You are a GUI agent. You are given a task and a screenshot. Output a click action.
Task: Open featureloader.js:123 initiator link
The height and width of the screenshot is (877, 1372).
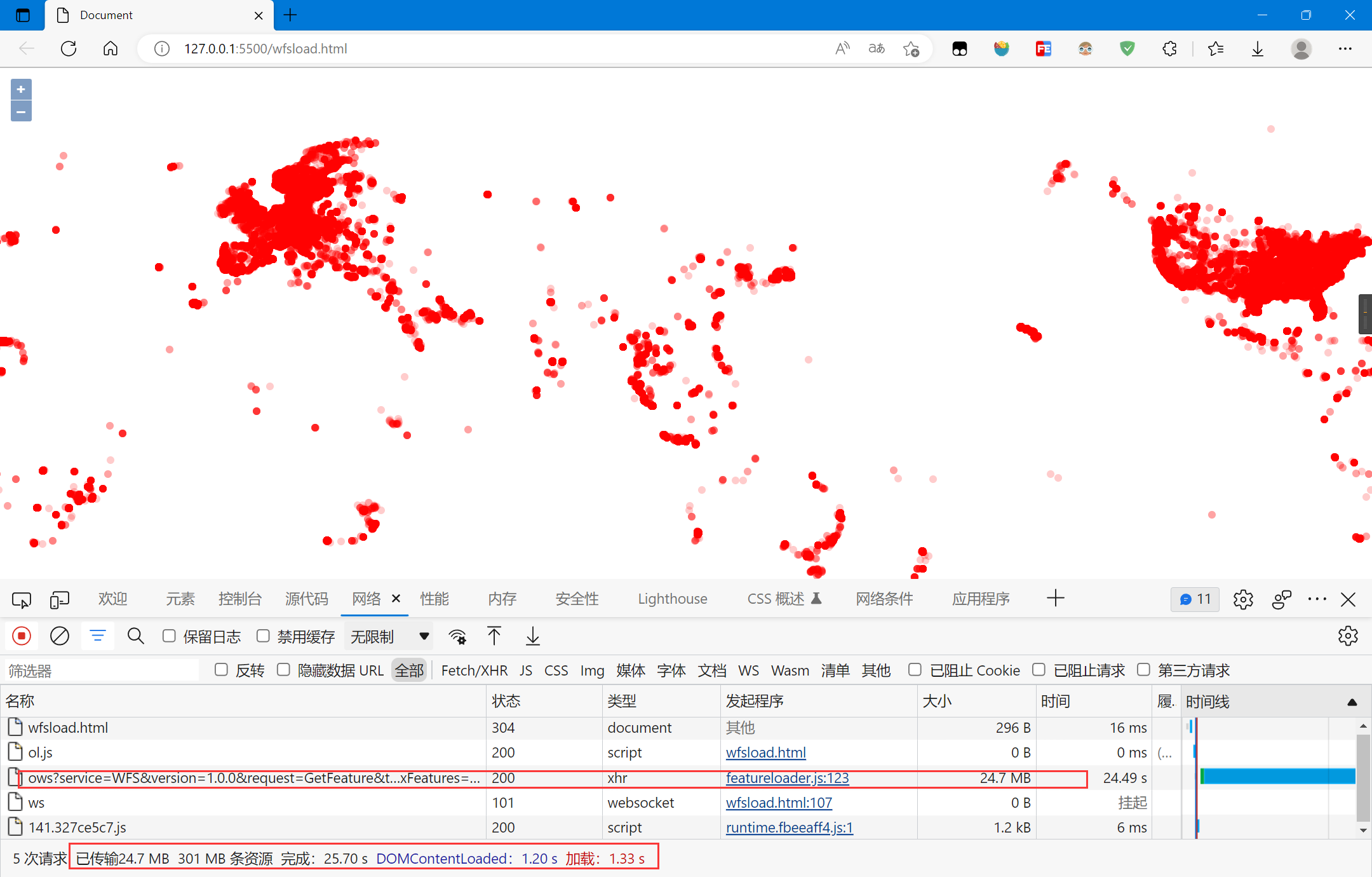pyautogui.click(x=787, y=778)
